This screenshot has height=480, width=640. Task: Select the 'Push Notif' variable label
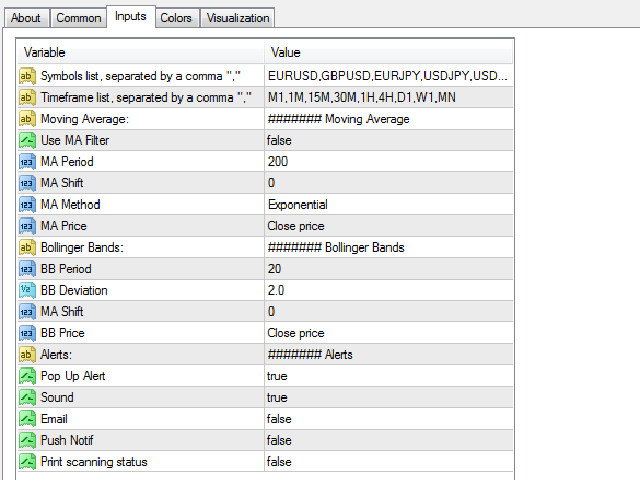[67, 440]
